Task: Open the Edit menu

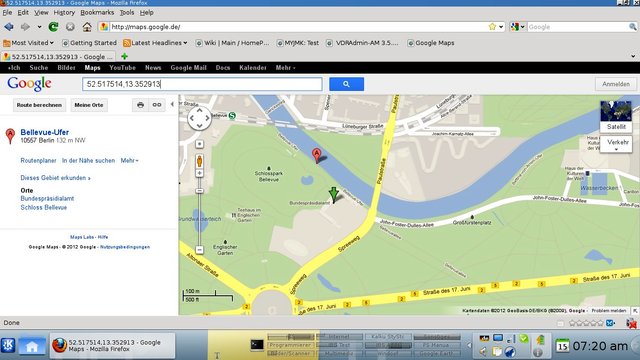Action: point(23,13)
